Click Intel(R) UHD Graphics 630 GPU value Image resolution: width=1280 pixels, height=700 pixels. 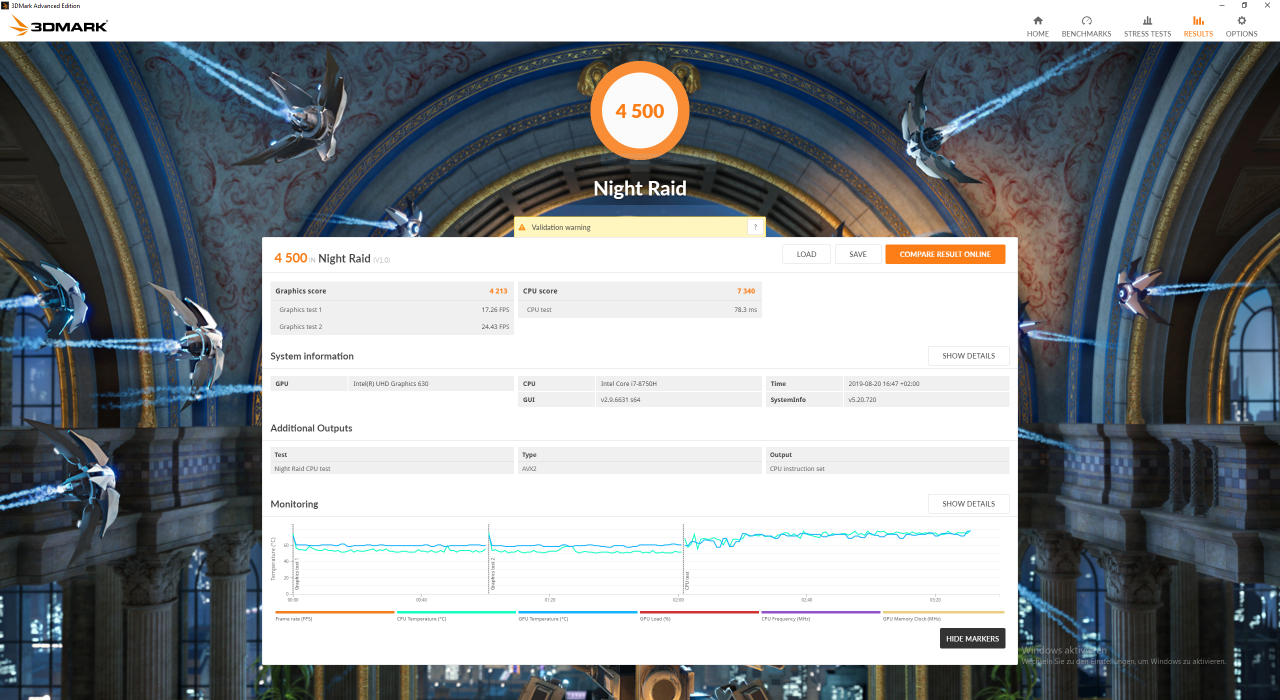(x=390, y=383)
